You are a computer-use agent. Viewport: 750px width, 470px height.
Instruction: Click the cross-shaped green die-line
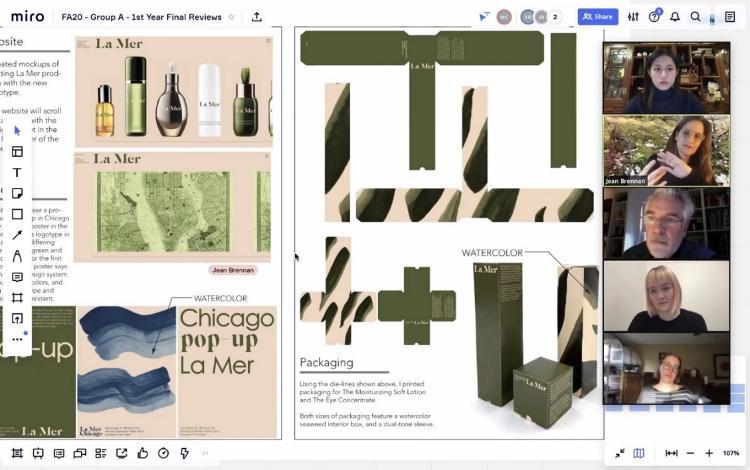point(417,306)
